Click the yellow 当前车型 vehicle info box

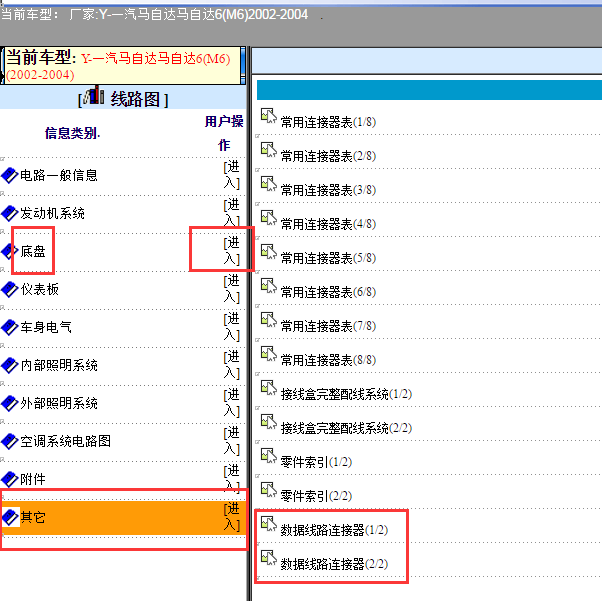122,65
